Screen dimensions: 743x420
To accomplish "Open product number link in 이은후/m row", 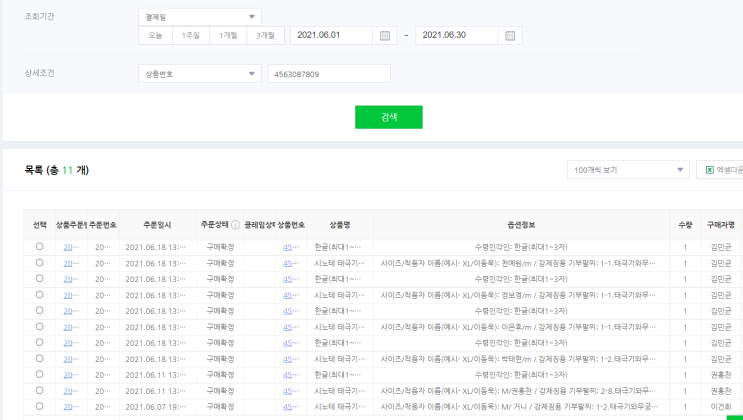I will 288,328.
